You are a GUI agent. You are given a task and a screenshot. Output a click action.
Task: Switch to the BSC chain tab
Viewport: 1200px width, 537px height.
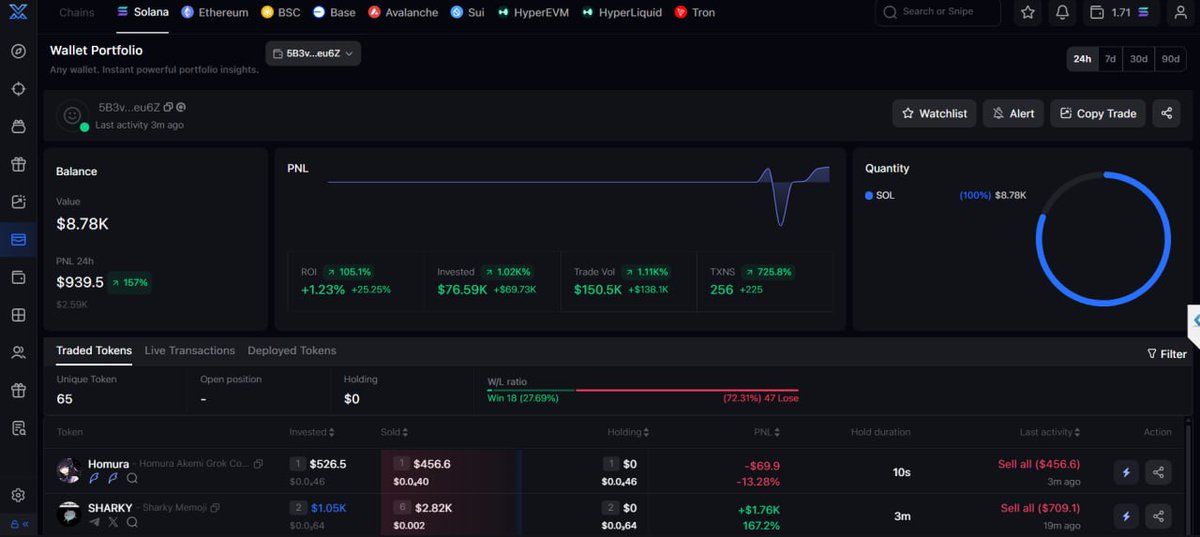[x=280, y=13]
